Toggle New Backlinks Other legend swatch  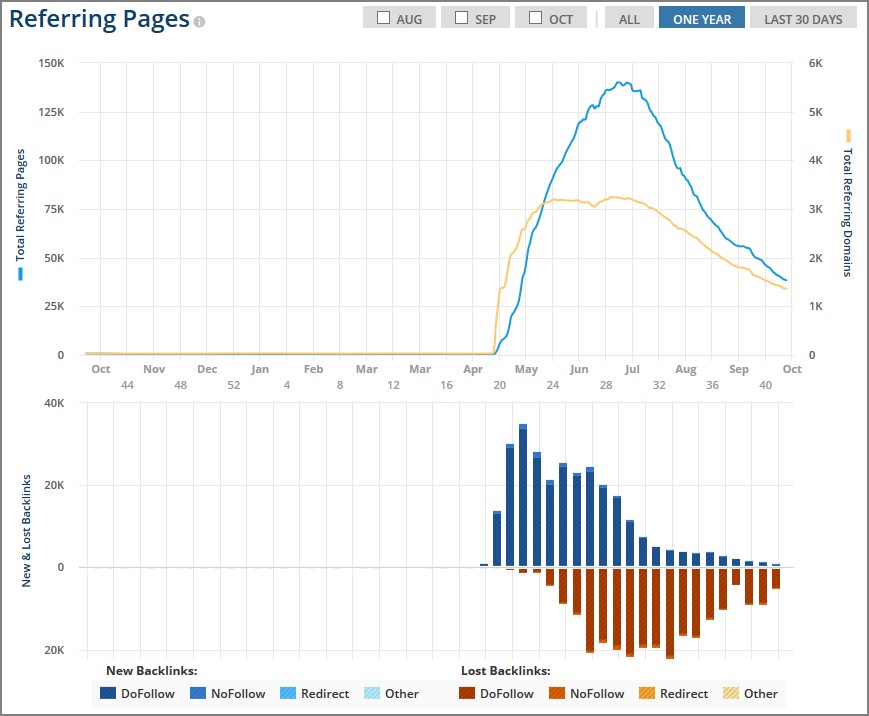(x=372, y=693)
